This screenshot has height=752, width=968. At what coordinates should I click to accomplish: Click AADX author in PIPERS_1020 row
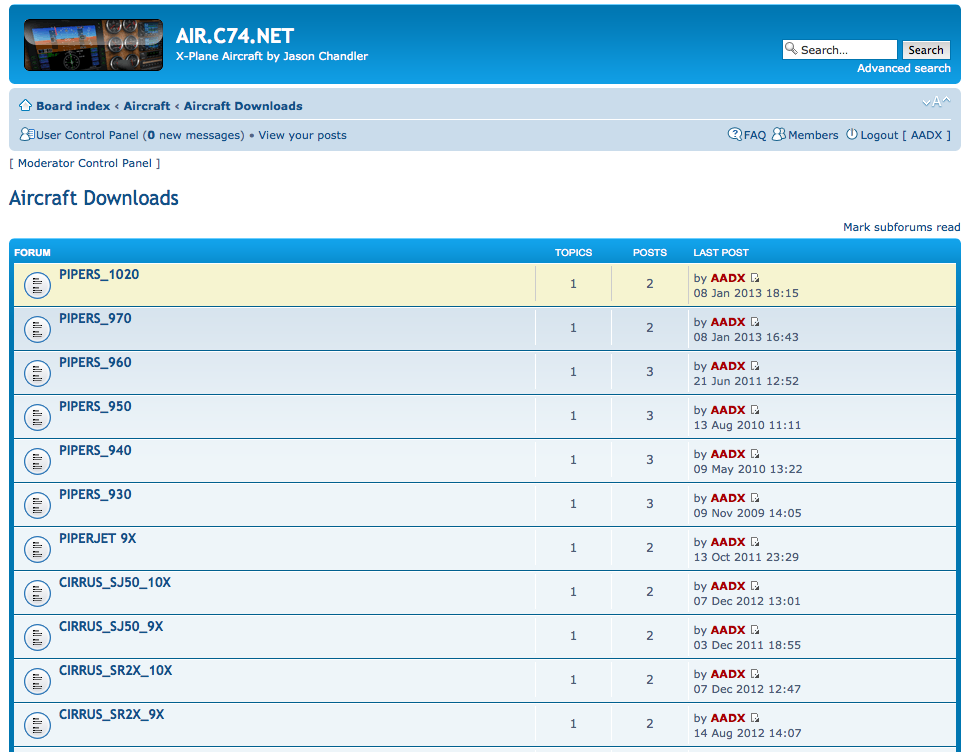(728, 278)
